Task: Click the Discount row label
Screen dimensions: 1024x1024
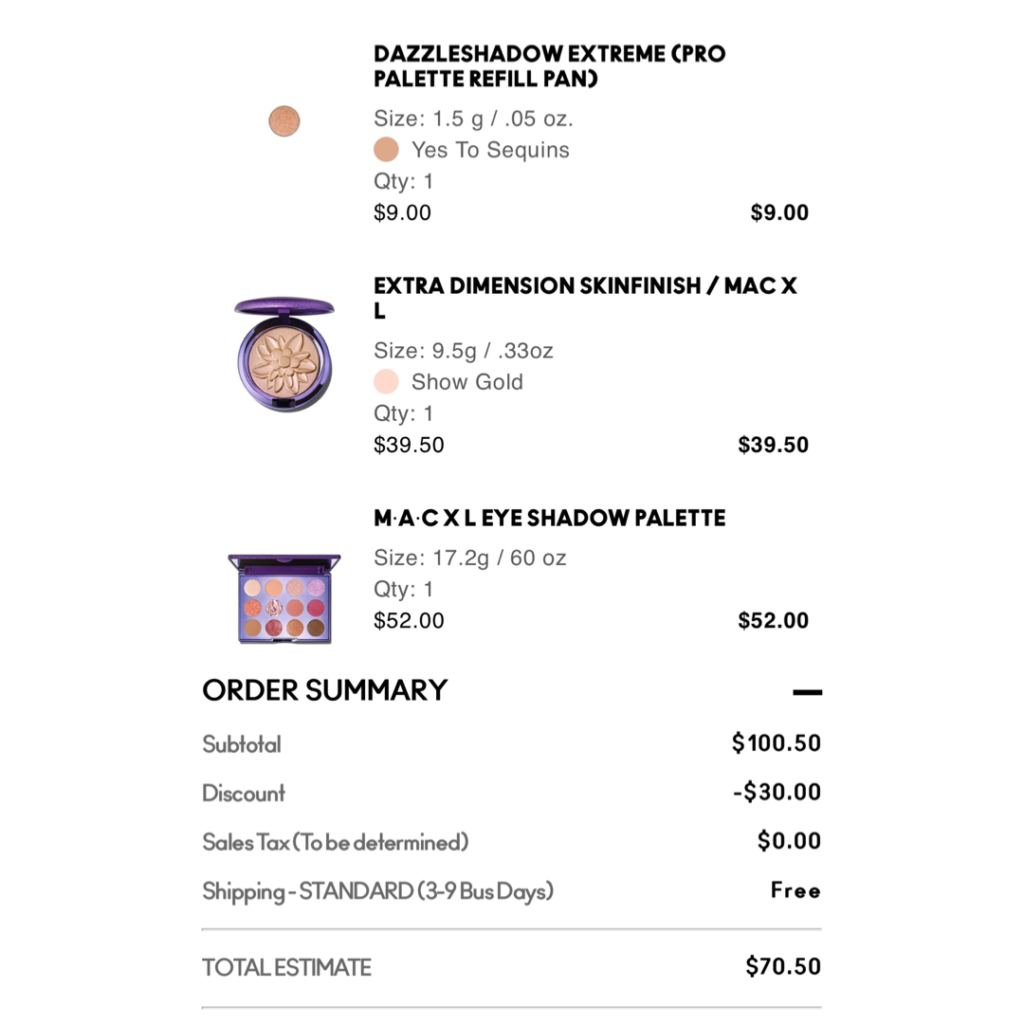Action: pos(244,793)
